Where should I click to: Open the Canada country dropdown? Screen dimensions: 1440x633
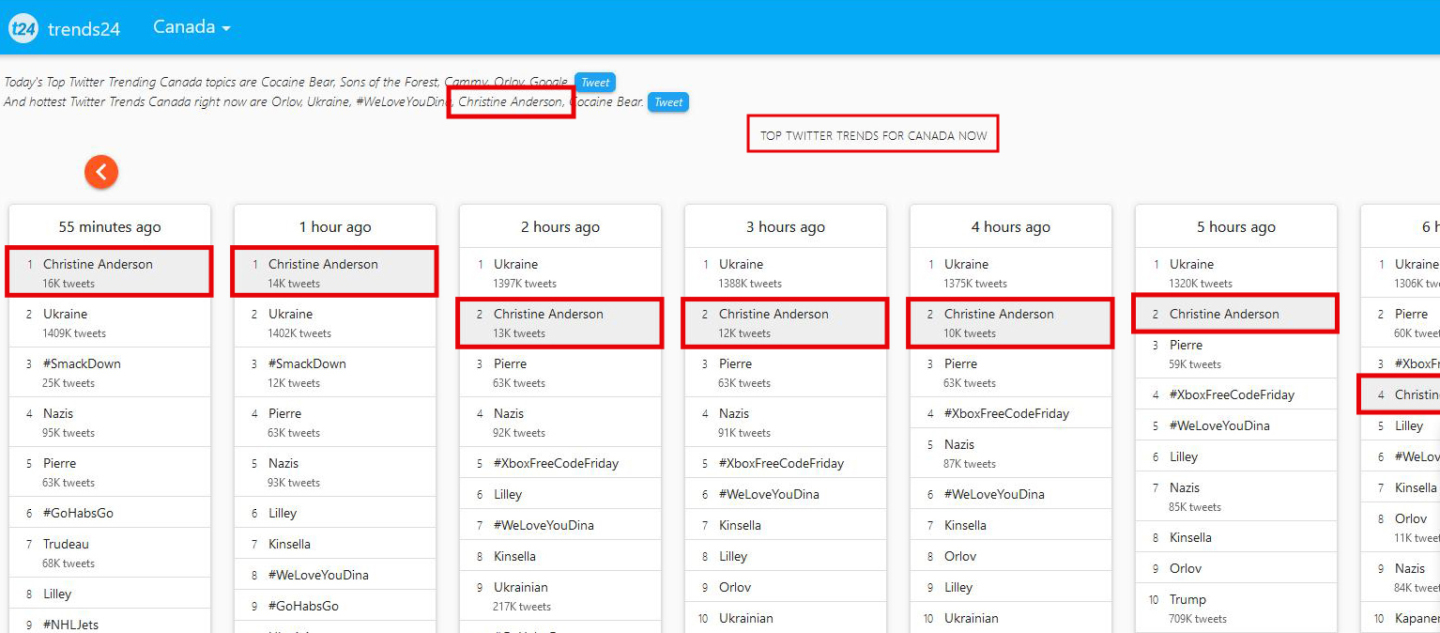(191, 27)
